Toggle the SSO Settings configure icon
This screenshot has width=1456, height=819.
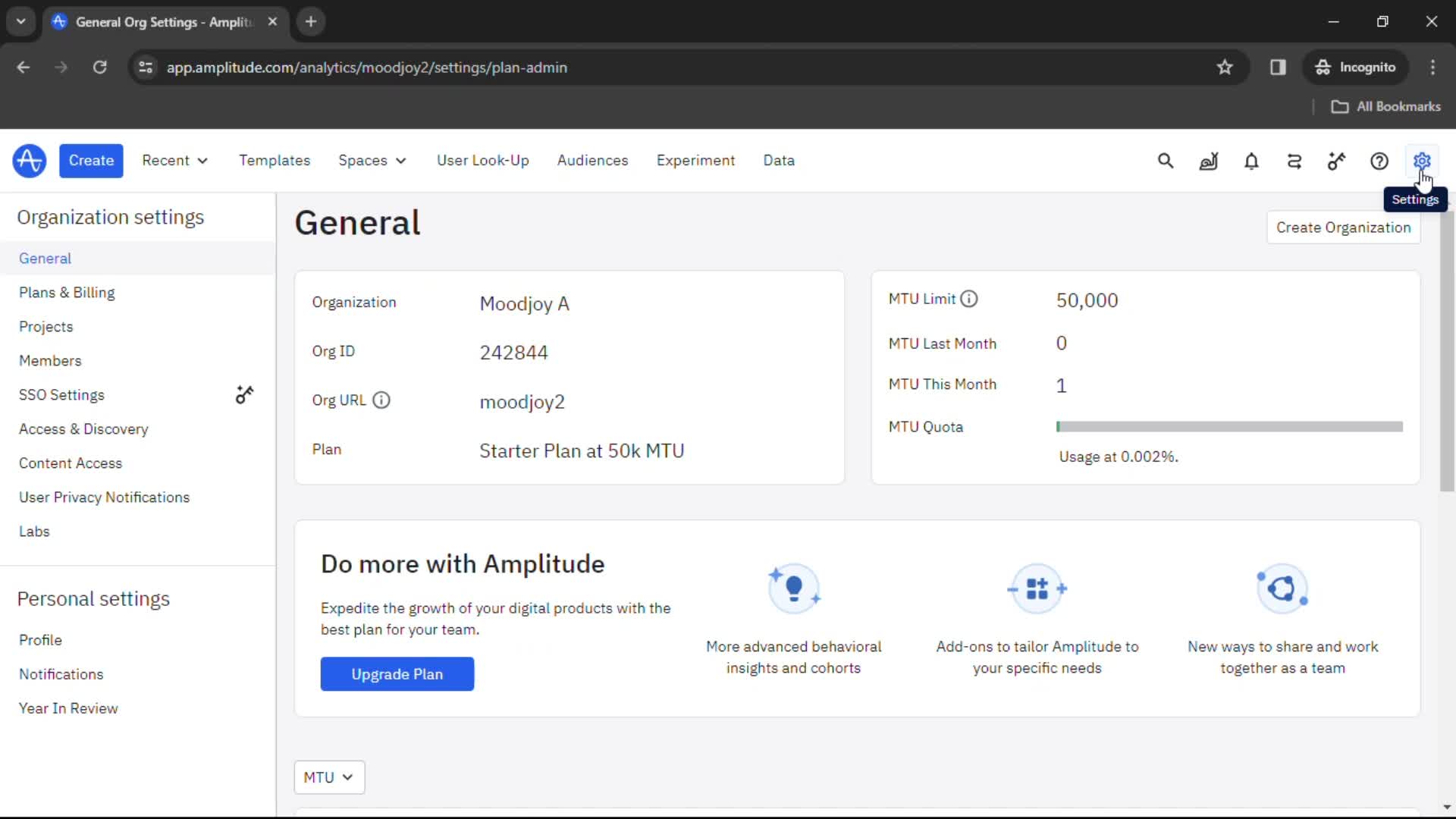coord(244,395)
